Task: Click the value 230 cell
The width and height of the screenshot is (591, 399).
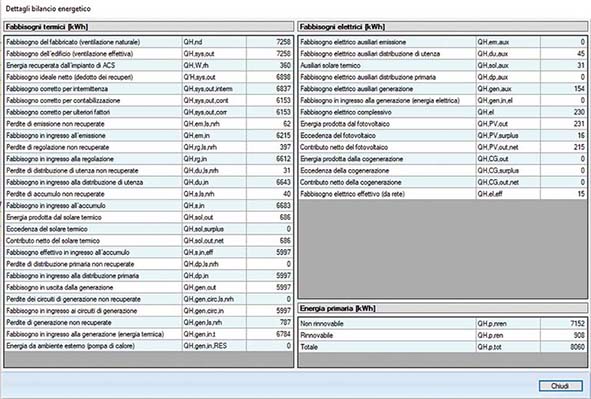Action: pyautogui.click(x=563, y=112)
